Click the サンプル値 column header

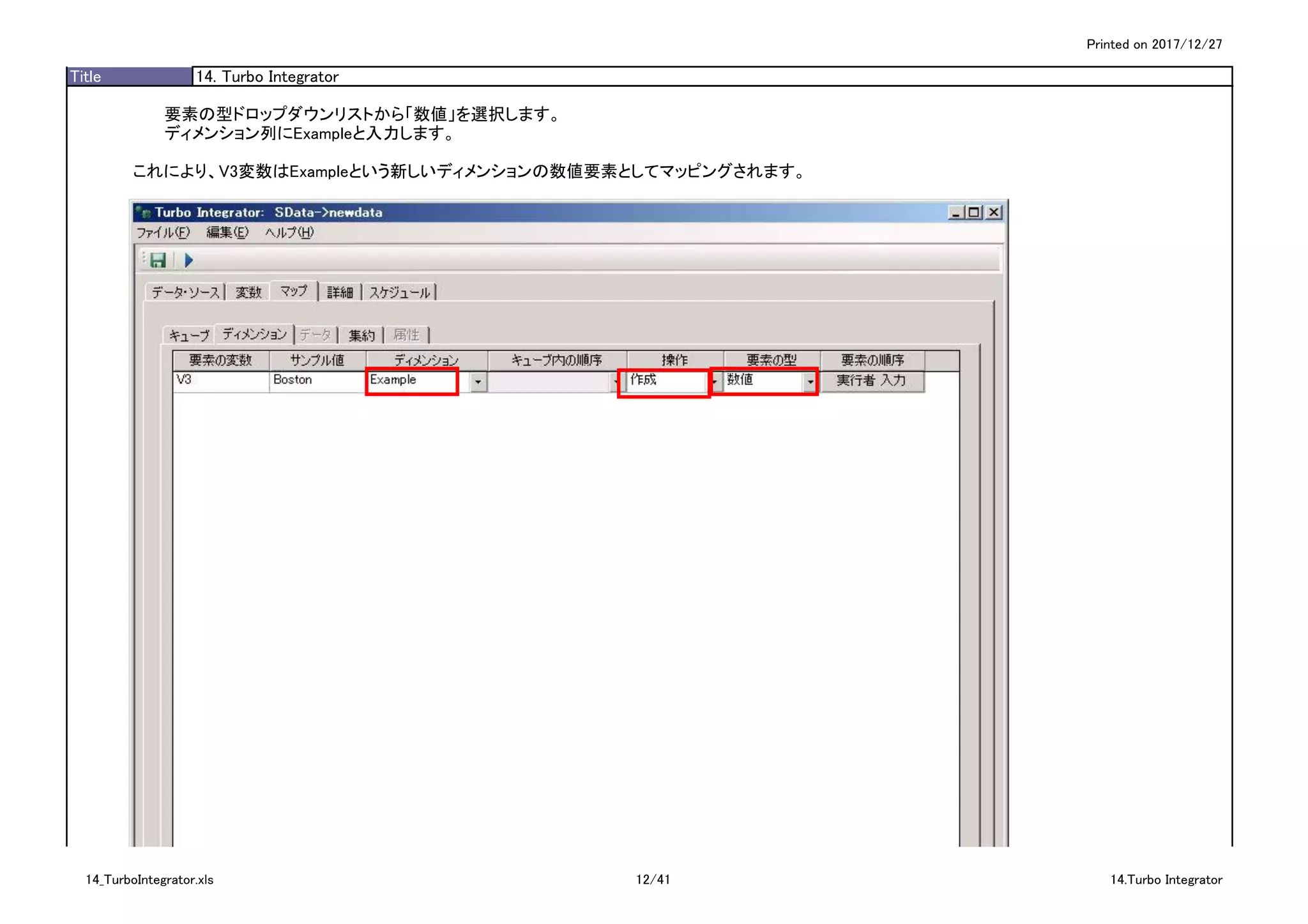coord(317,361)
